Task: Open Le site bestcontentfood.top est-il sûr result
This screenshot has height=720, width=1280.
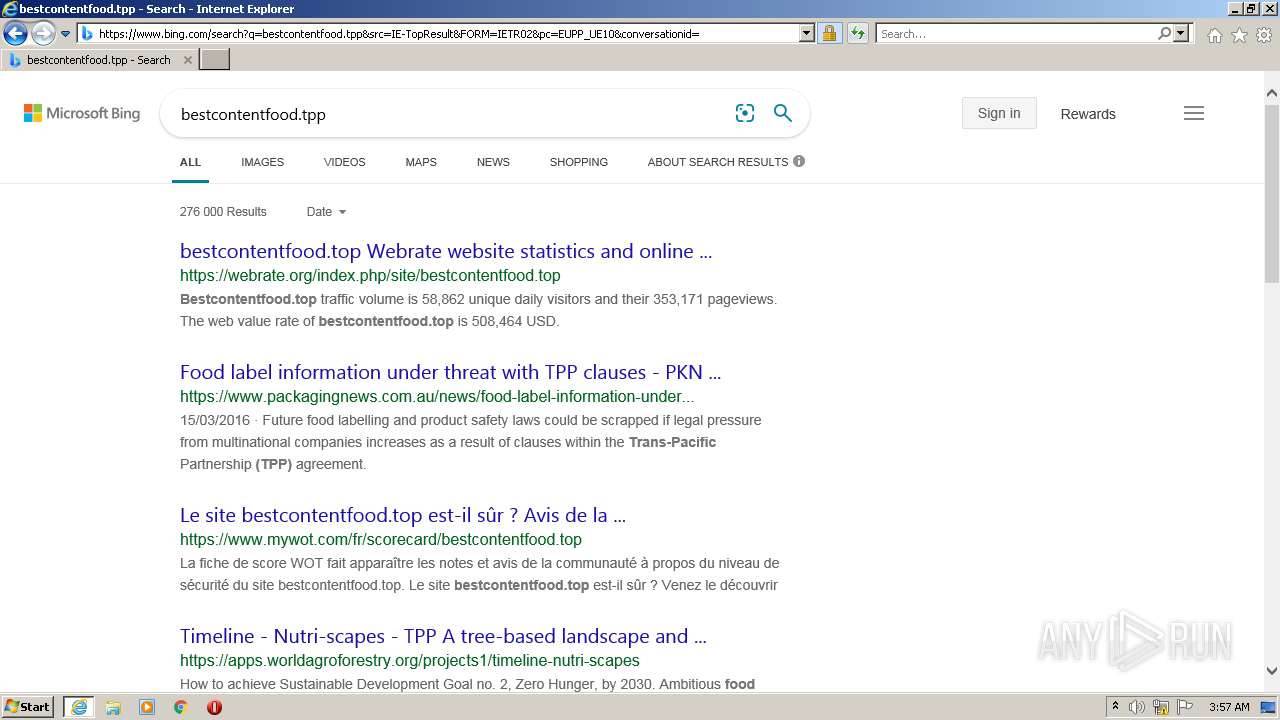Action: tap(403, 516)
